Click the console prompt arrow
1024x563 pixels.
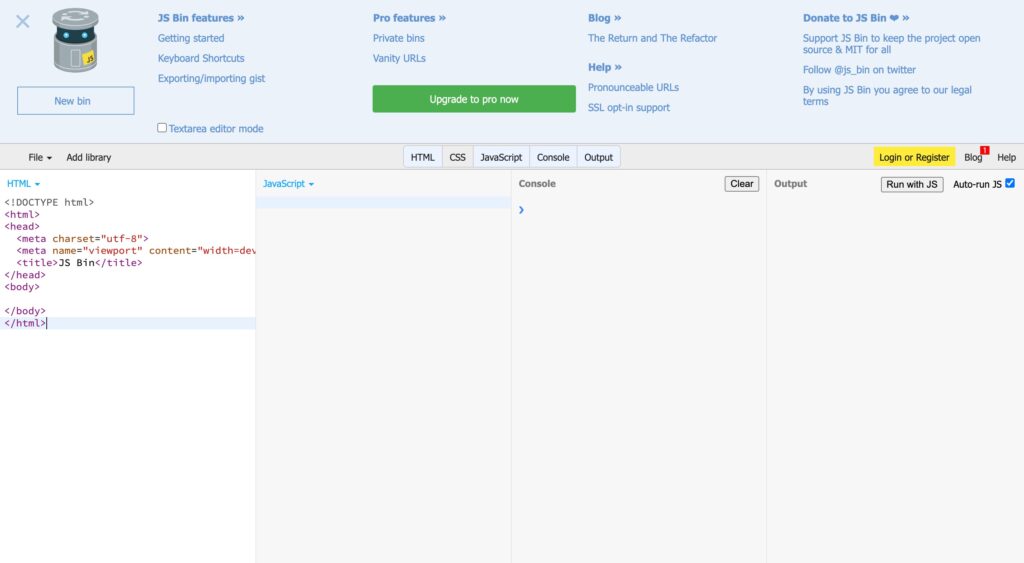pos(522,210)
